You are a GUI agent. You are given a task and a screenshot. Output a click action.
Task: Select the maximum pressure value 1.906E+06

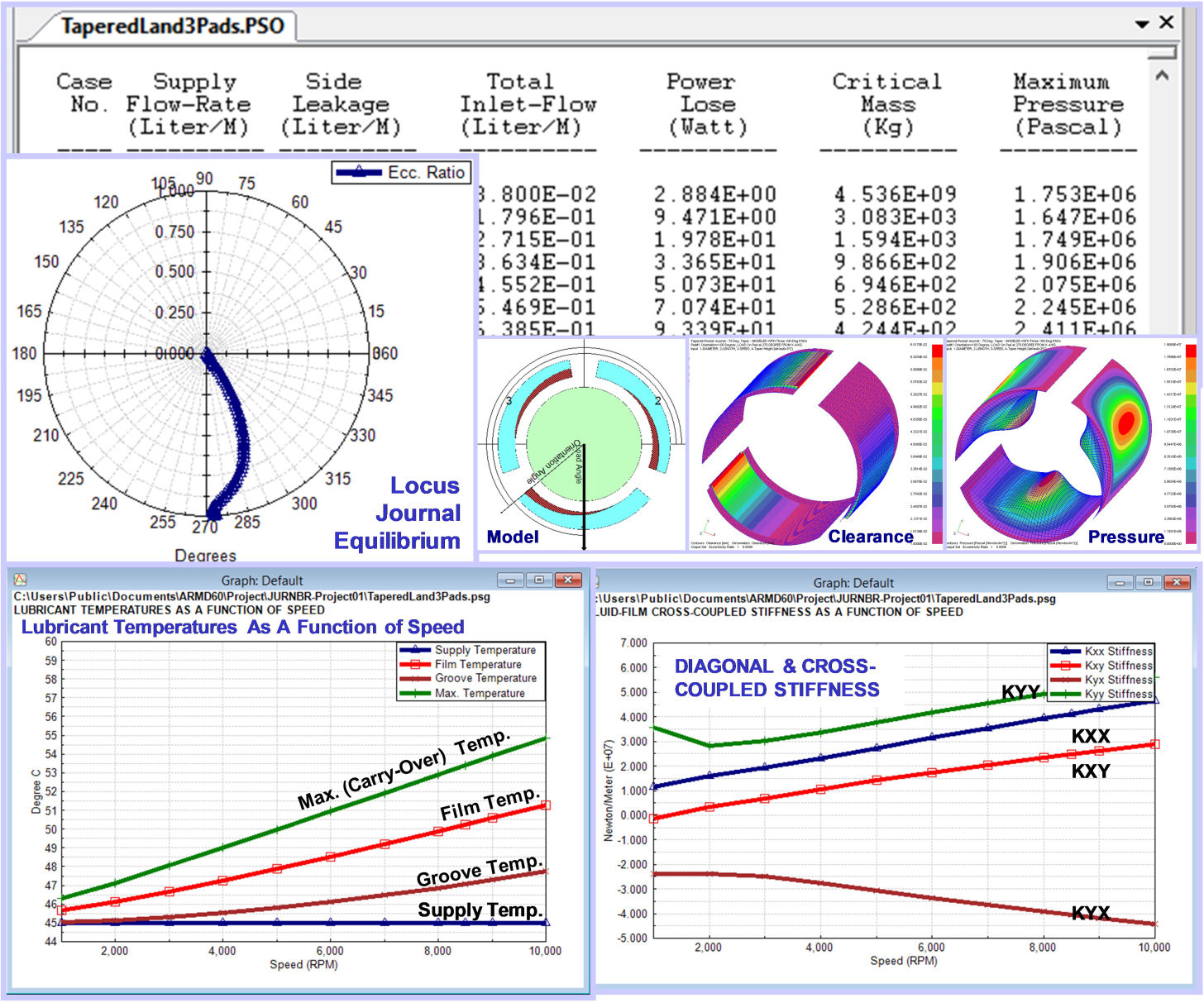coord(1075,262)
